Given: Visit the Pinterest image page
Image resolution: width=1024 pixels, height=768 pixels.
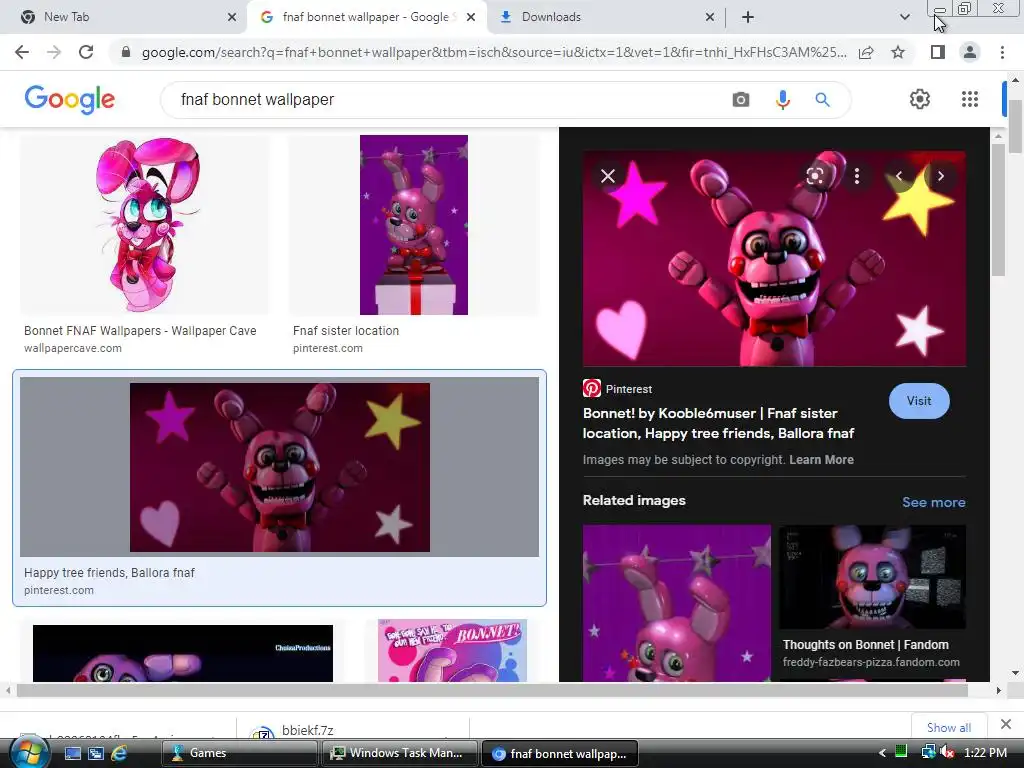Looking at the screenshot, I should pos(918,401).
